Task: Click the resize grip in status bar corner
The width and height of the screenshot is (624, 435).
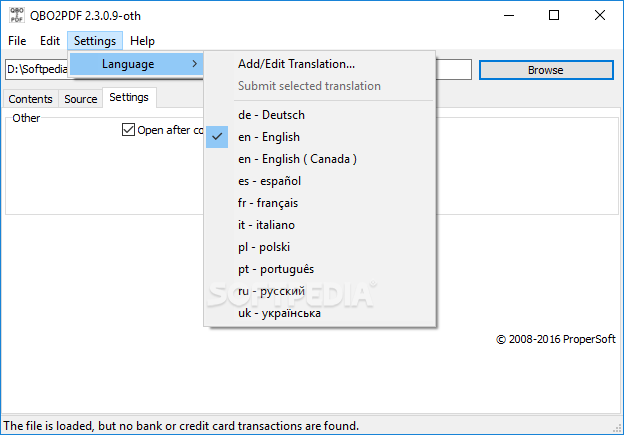Action: coord(617,428)
